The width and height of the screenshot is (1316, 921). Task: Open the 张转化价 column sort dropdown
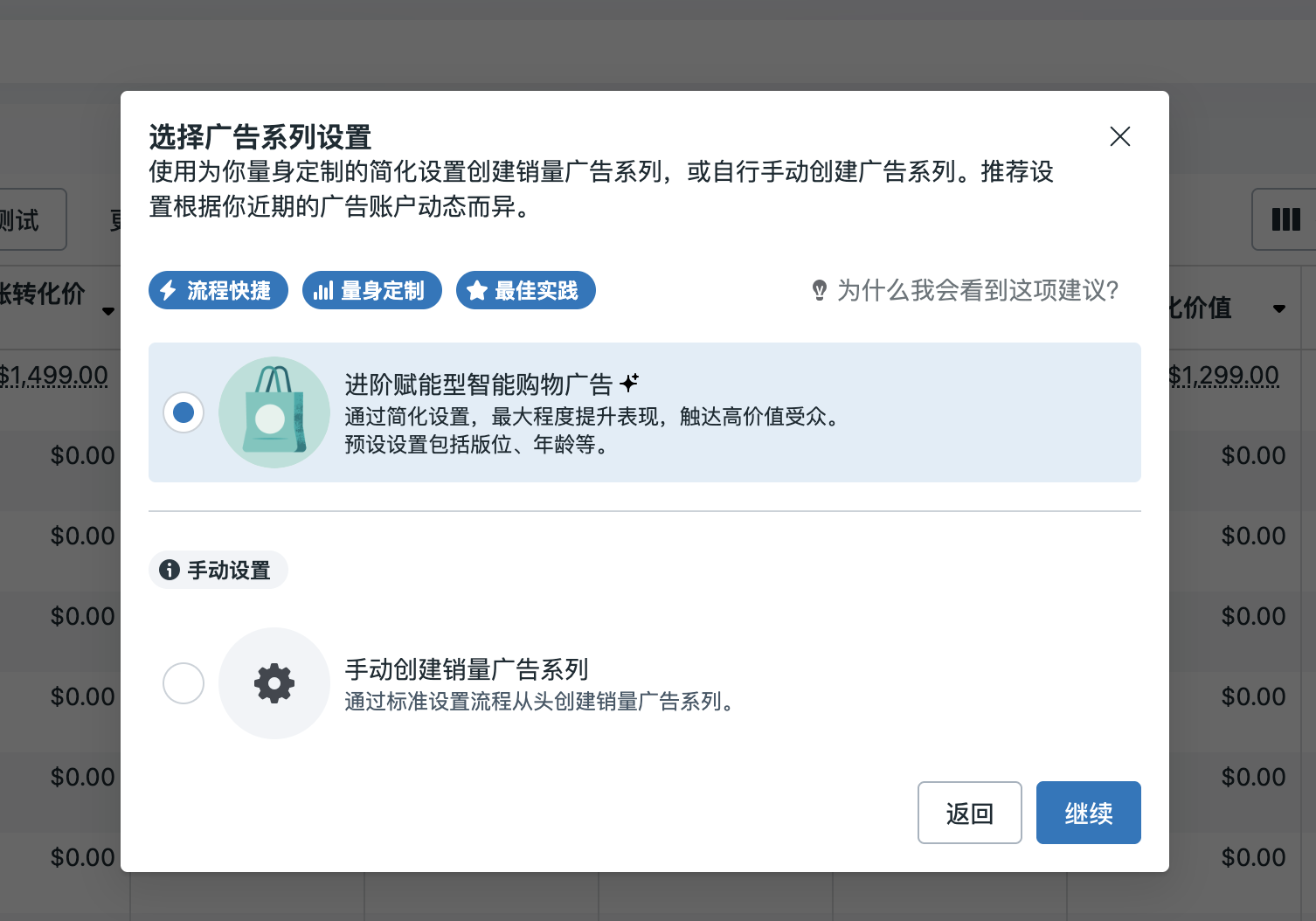click(108, 311)
